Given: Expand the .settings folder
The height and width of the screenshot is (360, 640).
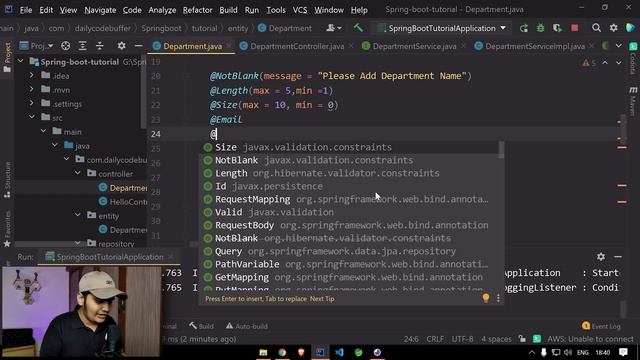Looking at the screenshot, I should (31, 103).
